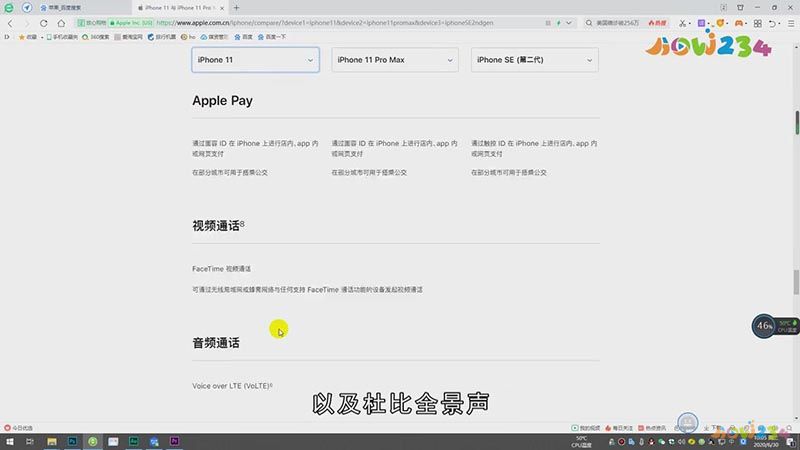This screenshot has width=800, height=450.
Task: Expand the address bar history dropdown arrow
Action: tap(568, 23)
